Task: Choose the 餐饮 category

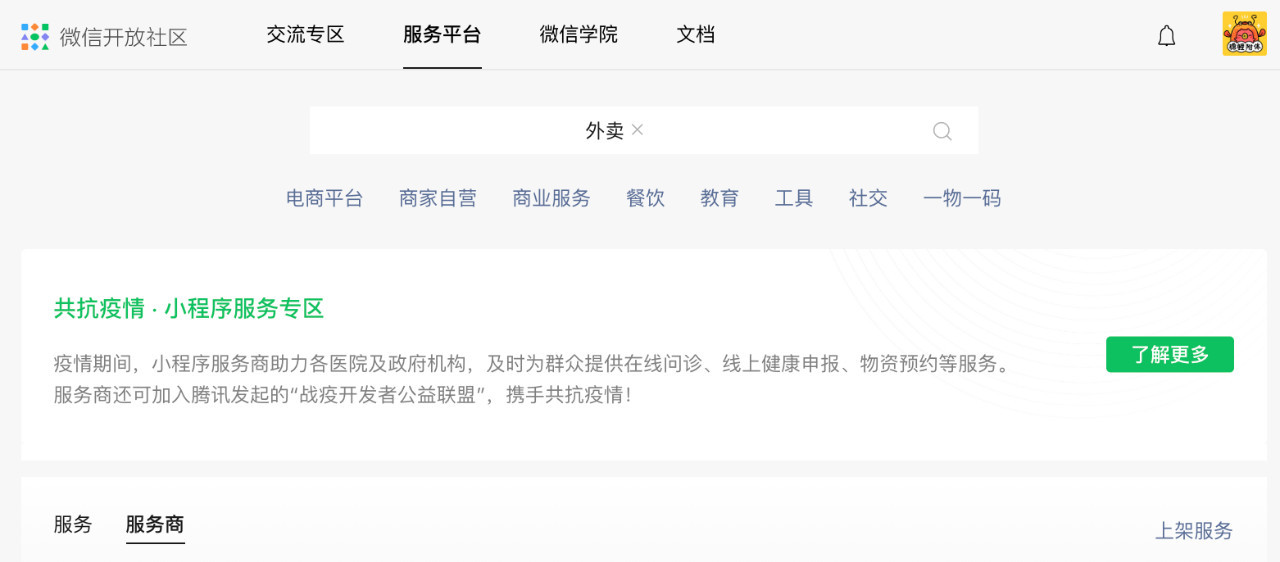Action: pos(646,198)
